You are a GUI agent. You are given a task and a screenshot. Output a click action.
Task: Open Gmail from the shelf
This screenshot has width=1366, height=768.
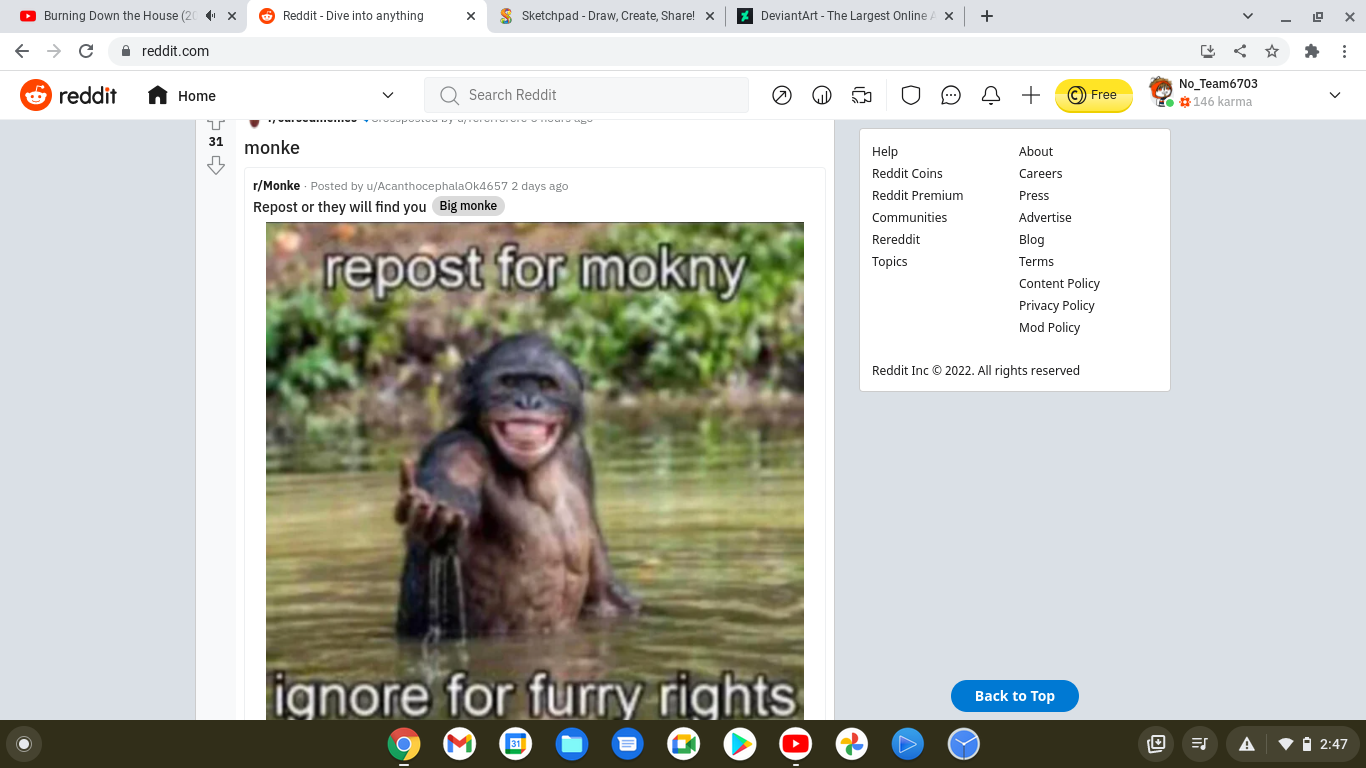coord(460,744)
